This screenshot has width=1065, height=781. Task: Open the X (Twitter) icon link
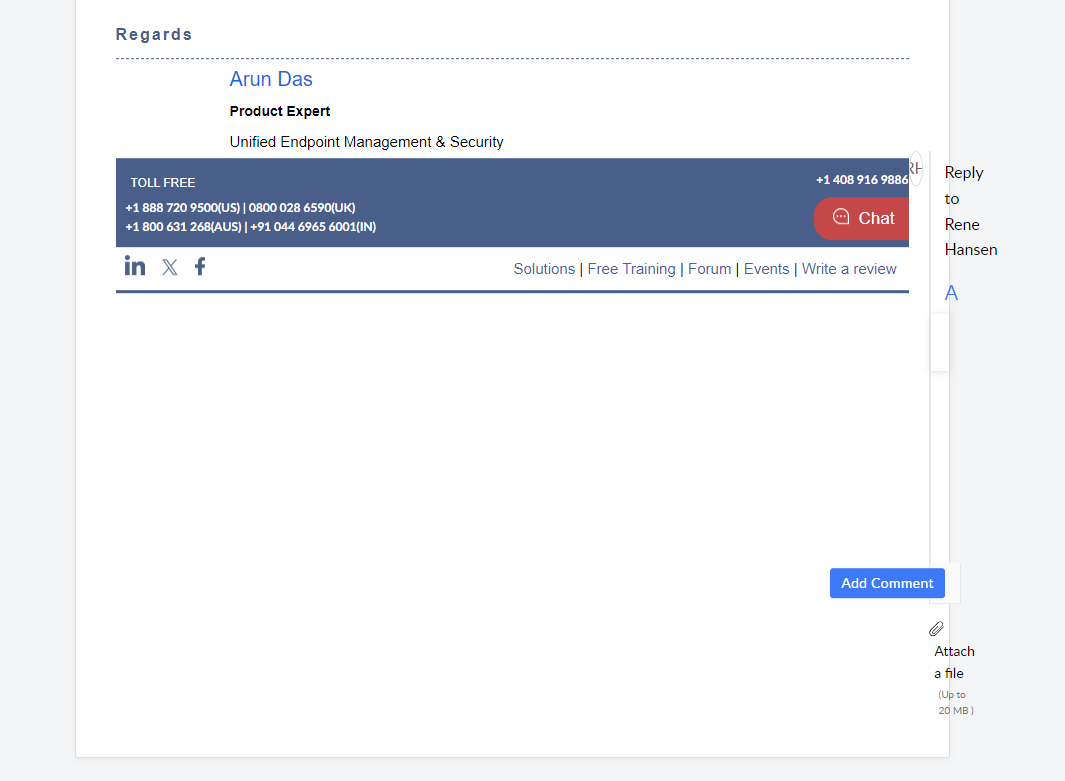[x=170, y=268]
